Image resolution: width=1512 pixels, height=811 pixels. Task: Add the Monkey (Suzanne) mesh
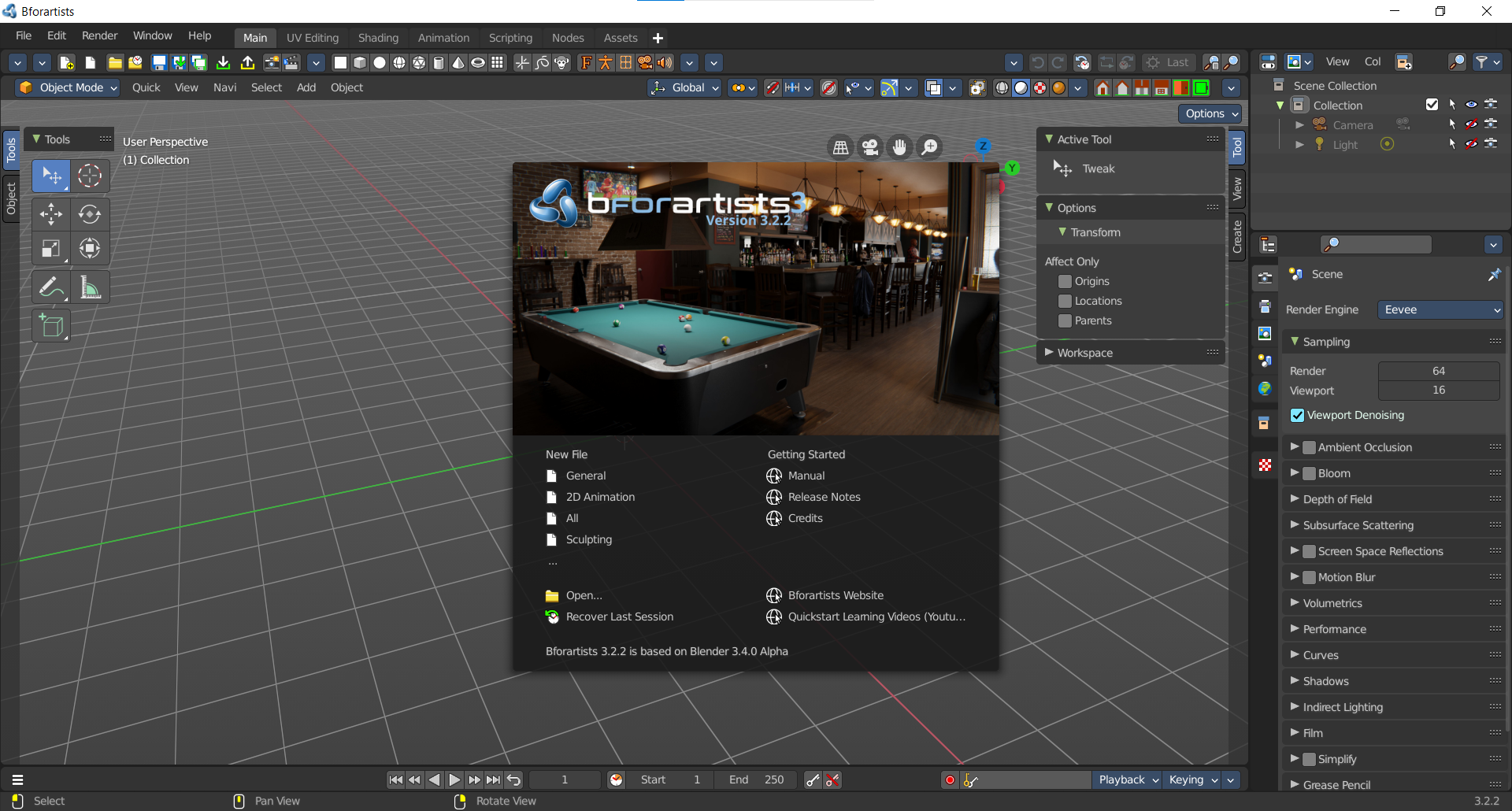(x=562, y=63)
